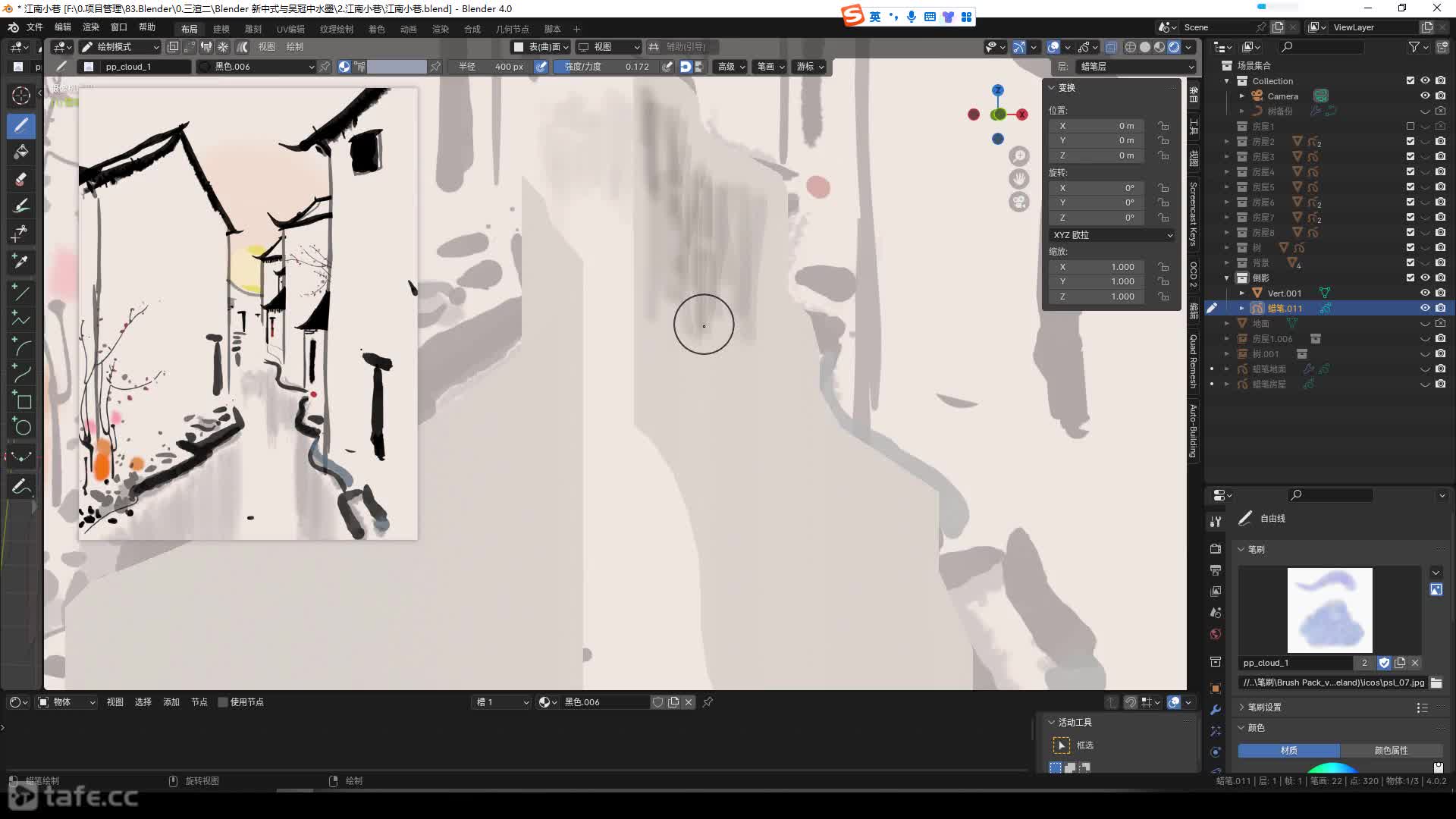Open the 高级 brush options dropdown
The width and height of the screenshot is (1456, 819).
[732, 67]
